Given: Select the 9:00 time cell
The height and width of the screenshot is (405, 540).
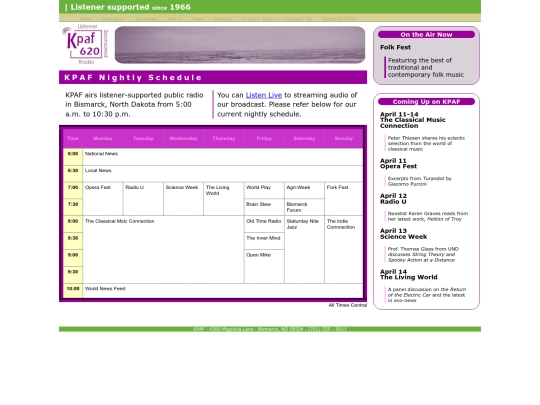Looking at the screenshot, I should pyautogui.click(x=73, y=258).
